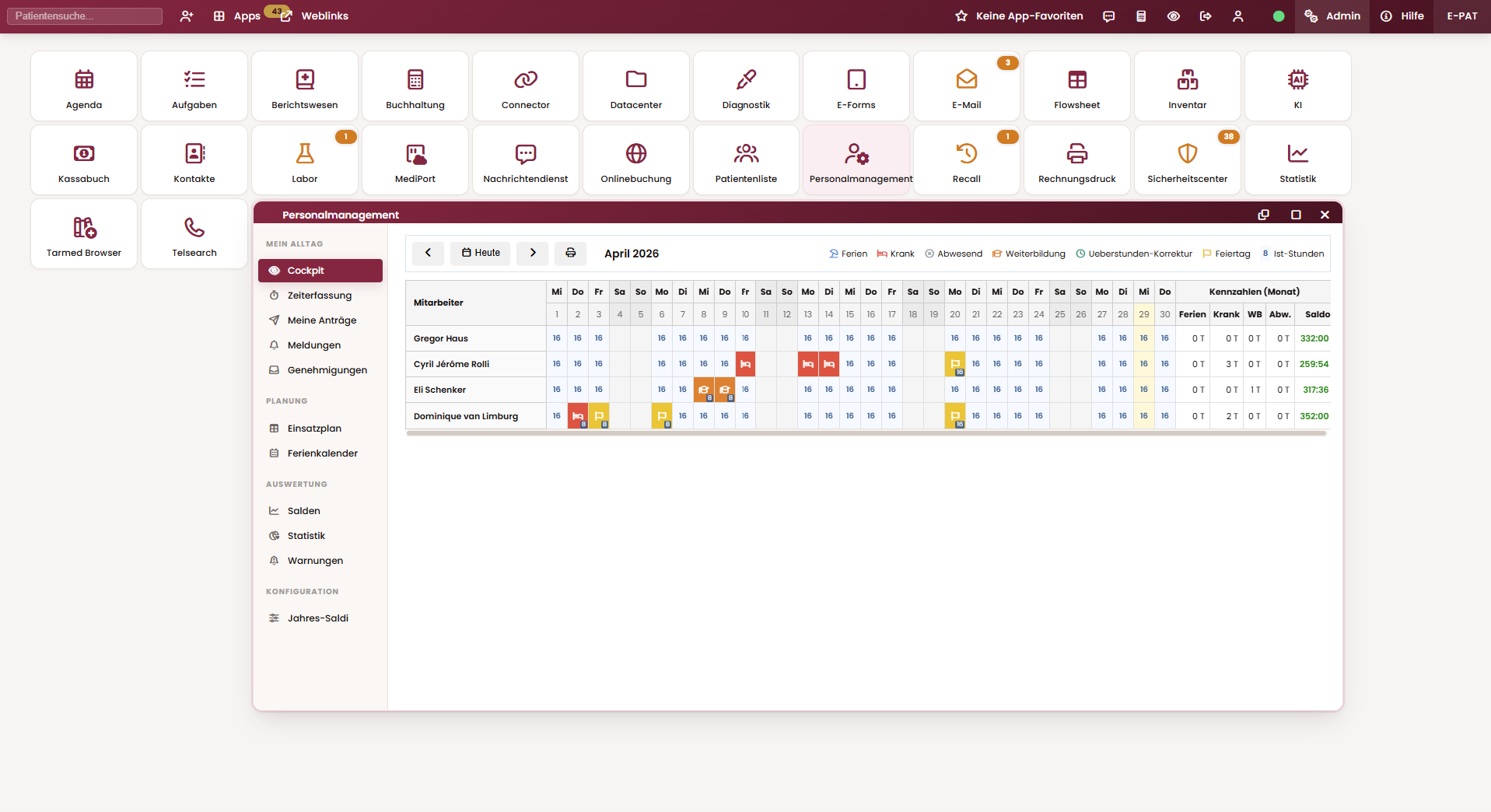The image size is (1491, 812).
Task: Open the Sicherheitscenter app tile
Action: pyautogui.click(x=1188, y=160)
